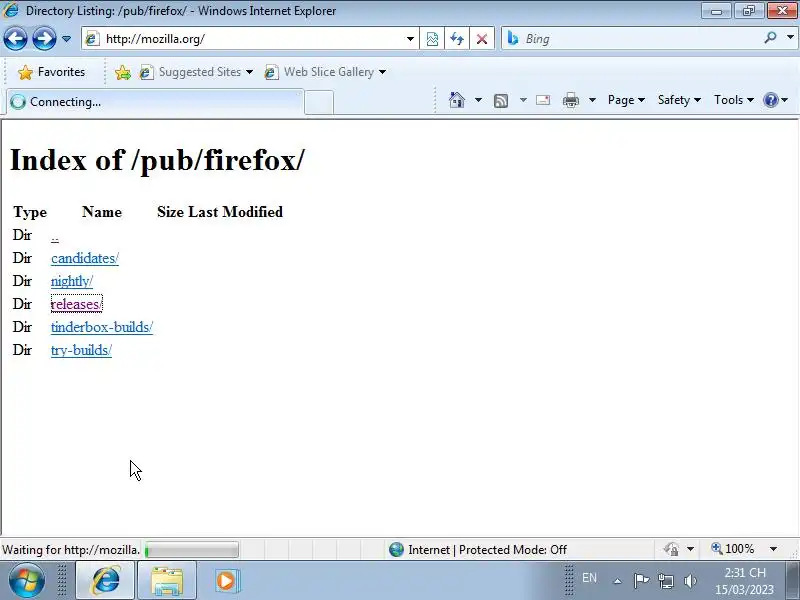Click the page loading progress bar
Screen dimensions: 800x600
(x=191, y=550)
